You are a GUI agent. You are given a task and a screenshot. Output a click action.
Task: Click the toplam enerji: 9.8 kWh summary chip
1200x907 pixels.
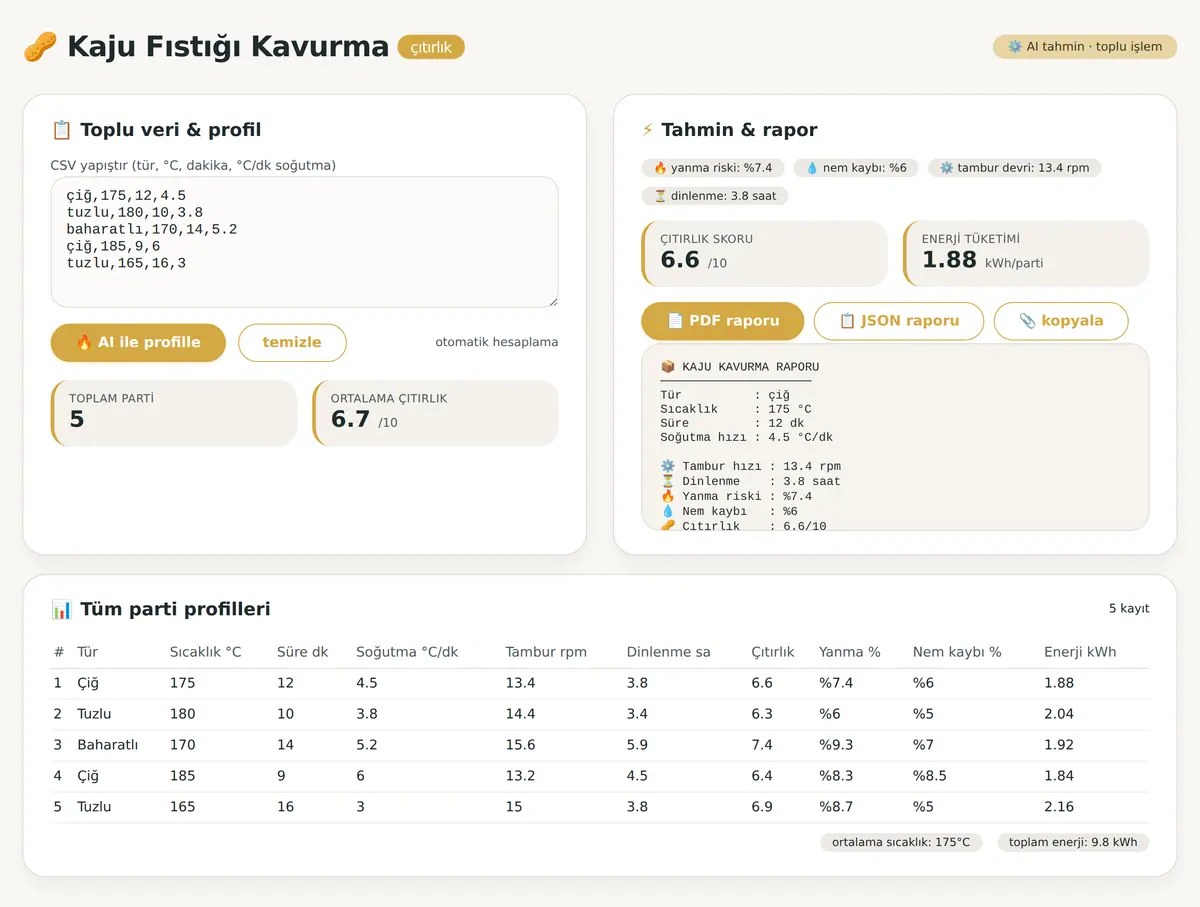tap(1073, 842)
